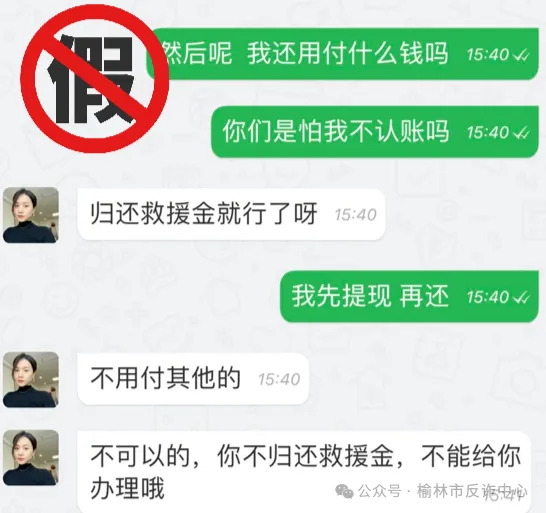Click '公众号 · 榆林市反诈中心' watermark text
Image resolution: width=546 pixels, height=513 pixels.
443,491
